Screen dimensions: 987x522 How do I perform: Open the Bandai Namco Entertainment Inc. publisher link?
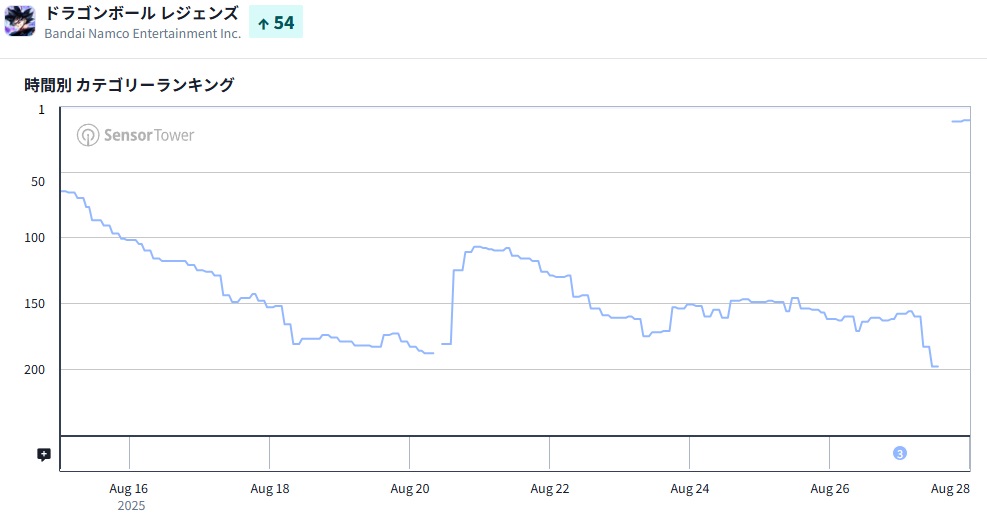tap(142, 33)
